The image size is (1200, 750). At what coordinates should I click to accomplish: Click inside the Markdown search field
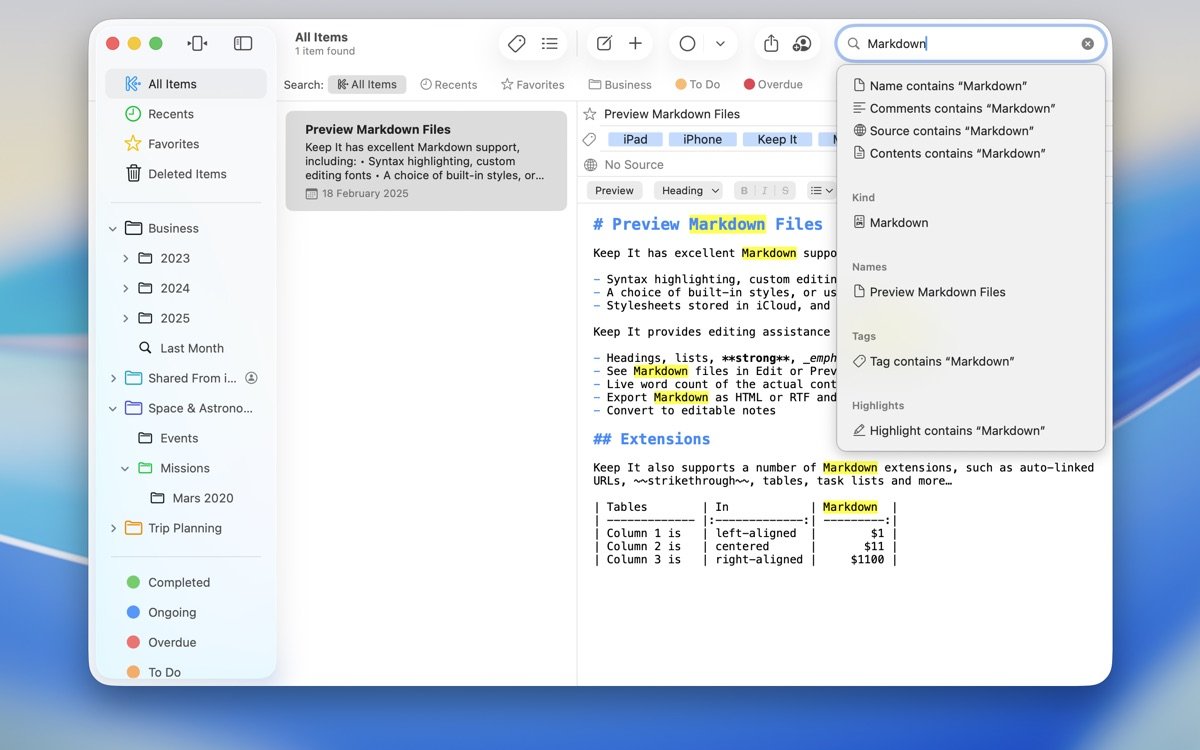[x=965, y=44]
